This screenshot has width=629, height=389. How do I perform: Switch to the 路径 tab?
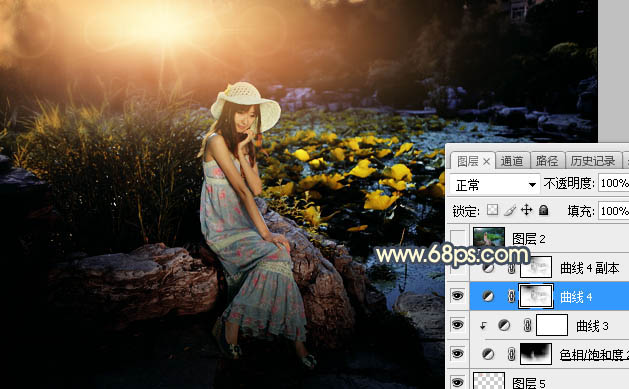(547, 161)
